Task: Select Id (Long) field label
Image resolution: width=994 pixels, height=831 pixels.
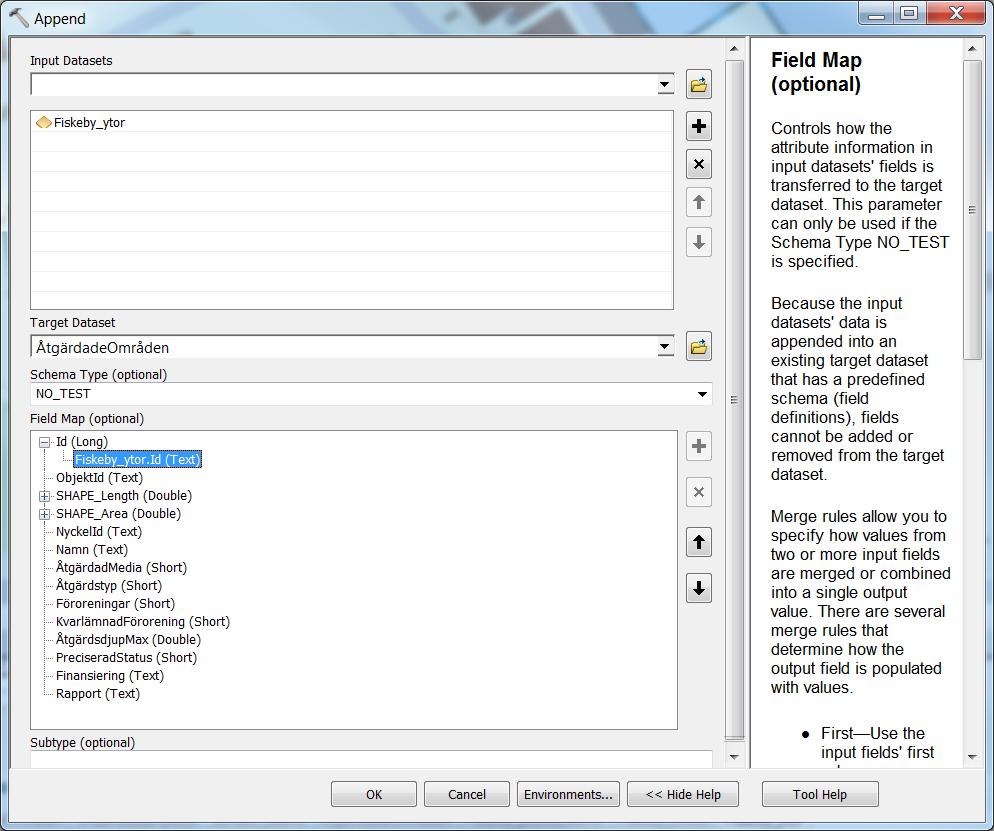Action: [x=82, y=442]
